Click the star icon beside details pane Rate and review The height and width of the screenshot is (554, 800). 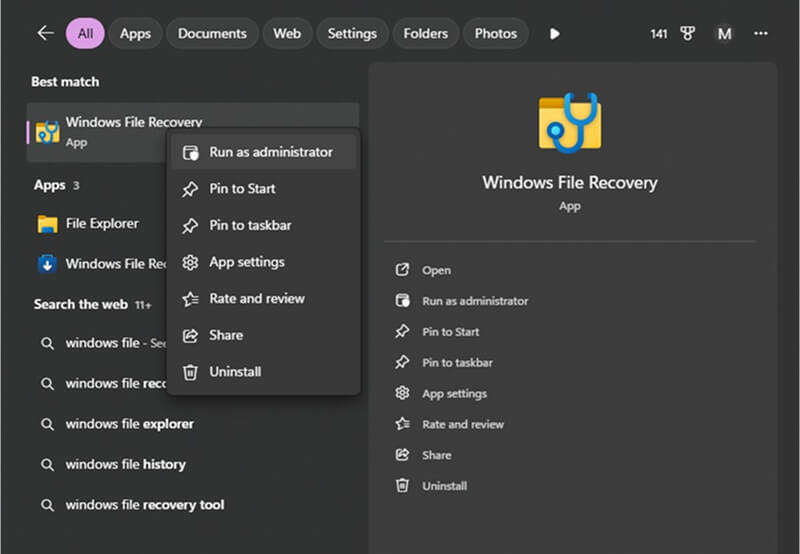point(402,423)
